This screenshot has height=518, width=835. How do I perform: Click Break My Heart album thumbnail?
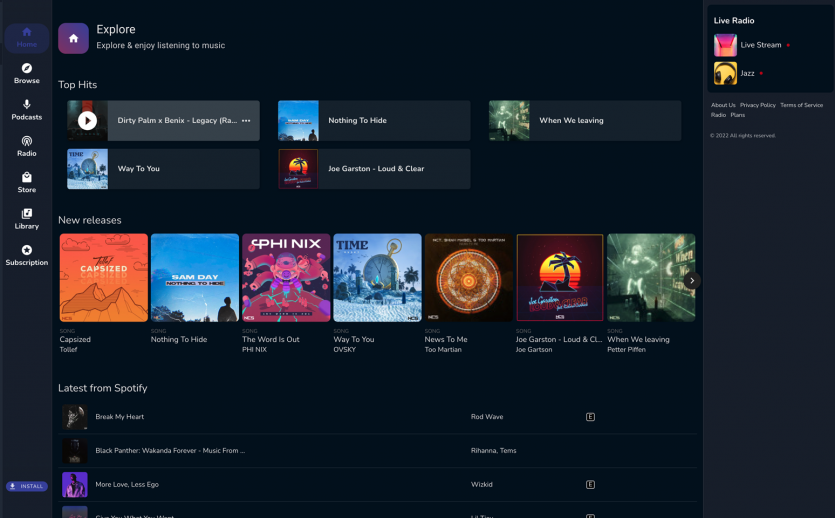75,417
